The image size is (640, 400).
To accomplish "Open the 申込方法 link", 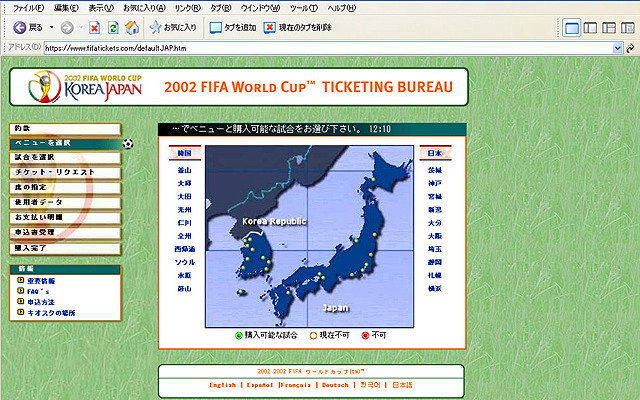I will tap(41, 302).
